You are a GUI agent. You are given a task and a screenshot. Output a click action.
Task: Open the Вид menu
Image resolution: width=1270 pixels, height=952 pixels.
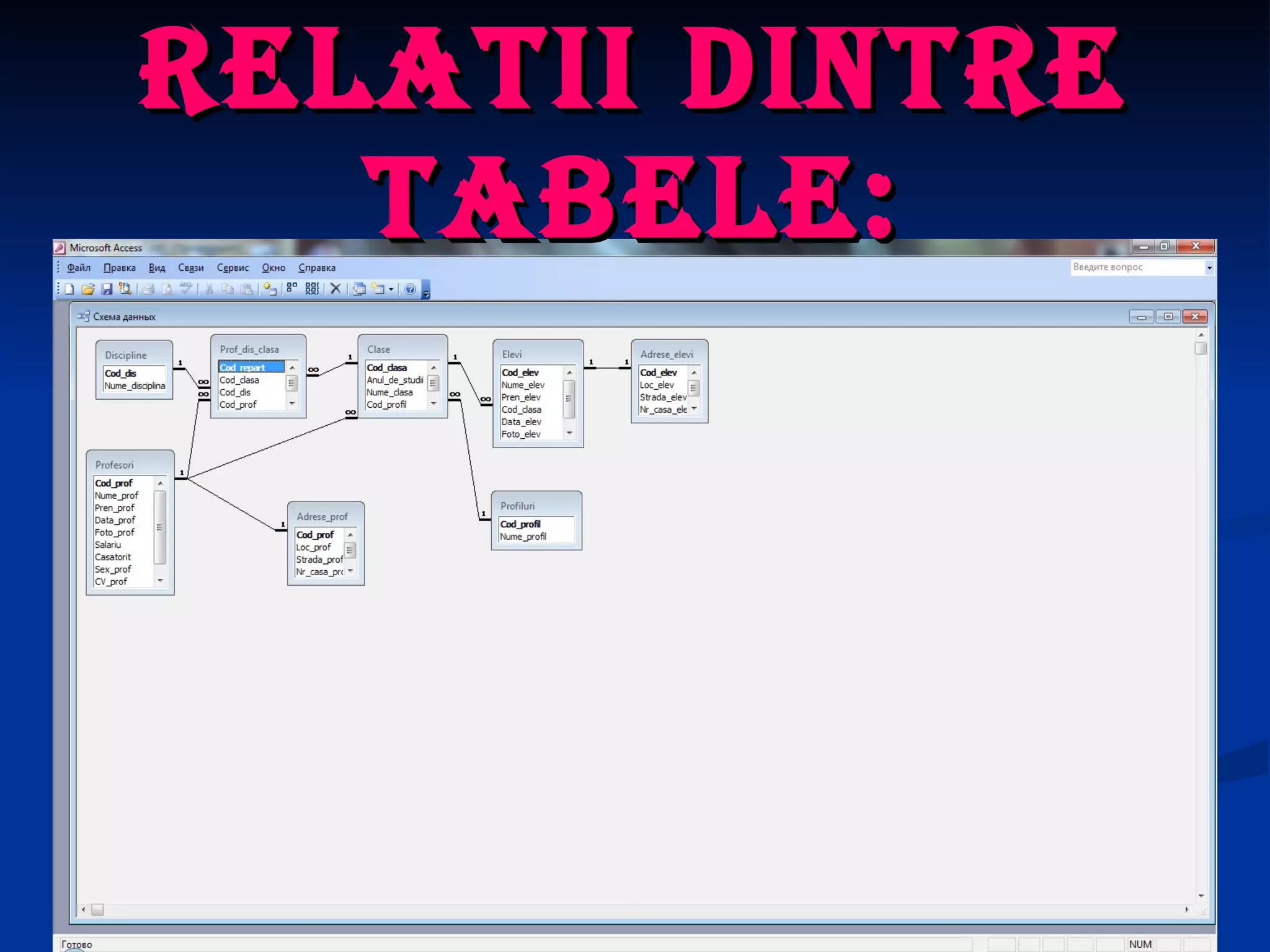(157, 268)
